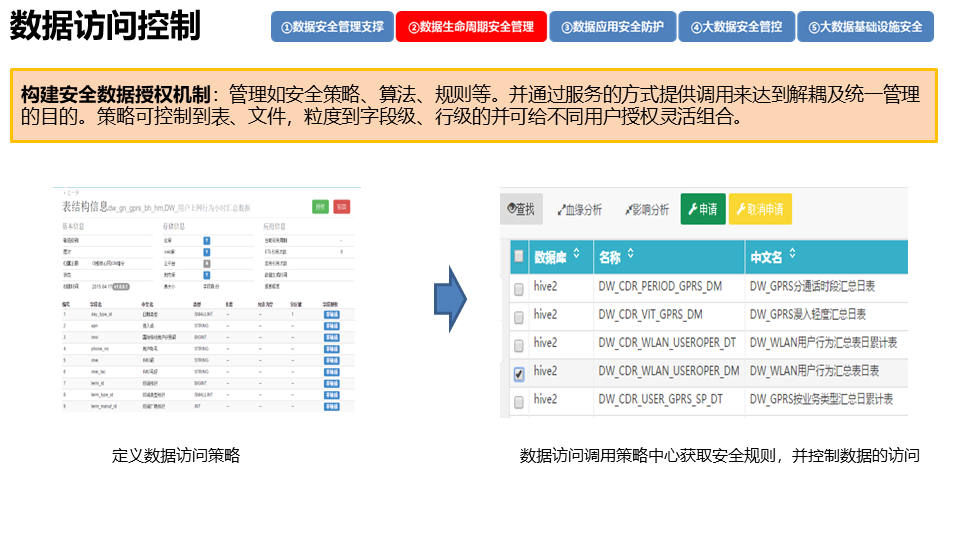Click the blue button in the imei row
This screenshot has height=540, width=960.
[x=331, y=361]
